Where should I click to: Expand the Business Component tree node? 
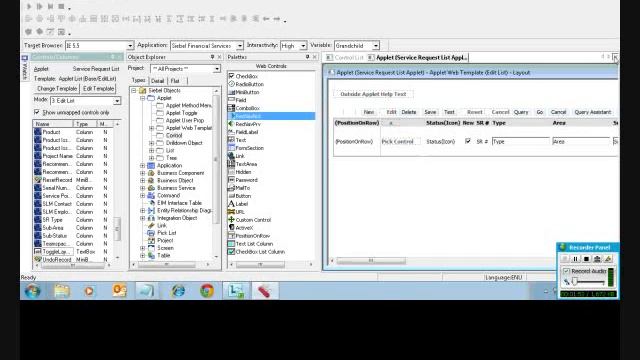(x=142, y=173)
